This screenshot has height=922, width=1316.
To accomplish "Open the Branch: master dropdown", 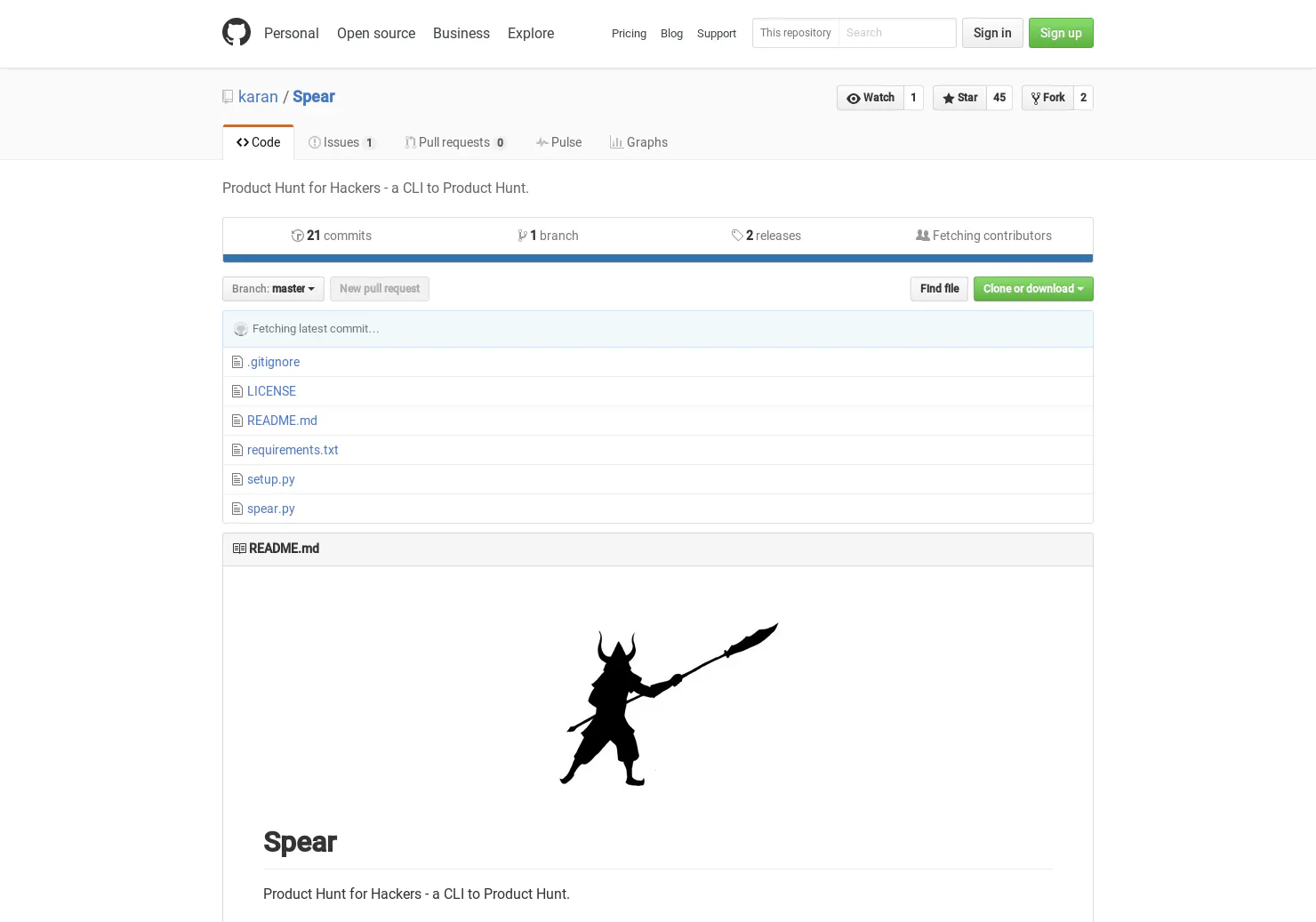I will [273, 289].
